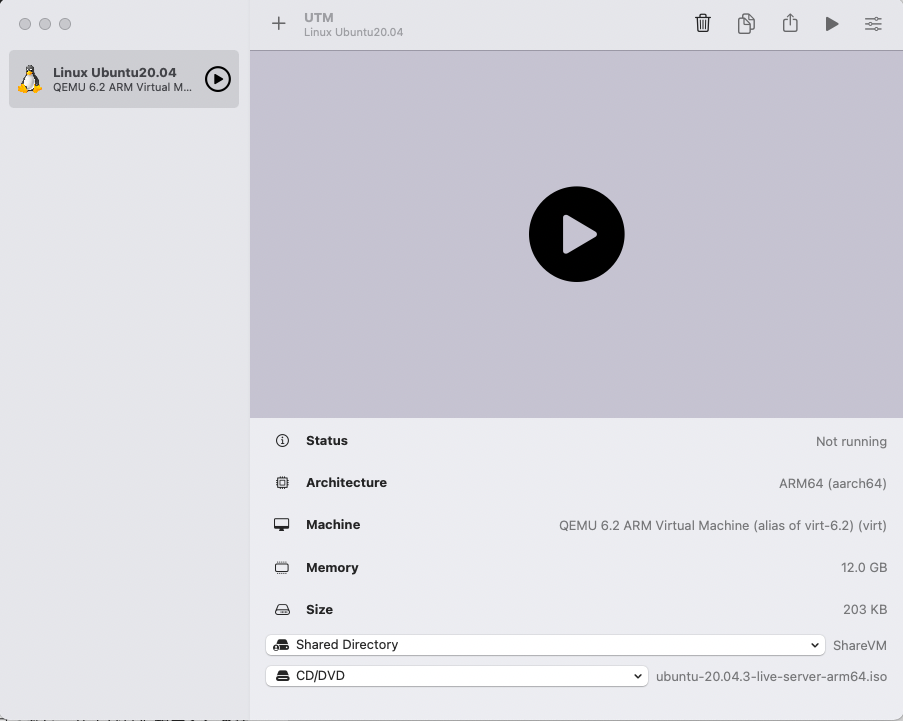Start VM with large center play button
Image resolution: width=903 pixels, height=721 pixels.
click(576, 234)
